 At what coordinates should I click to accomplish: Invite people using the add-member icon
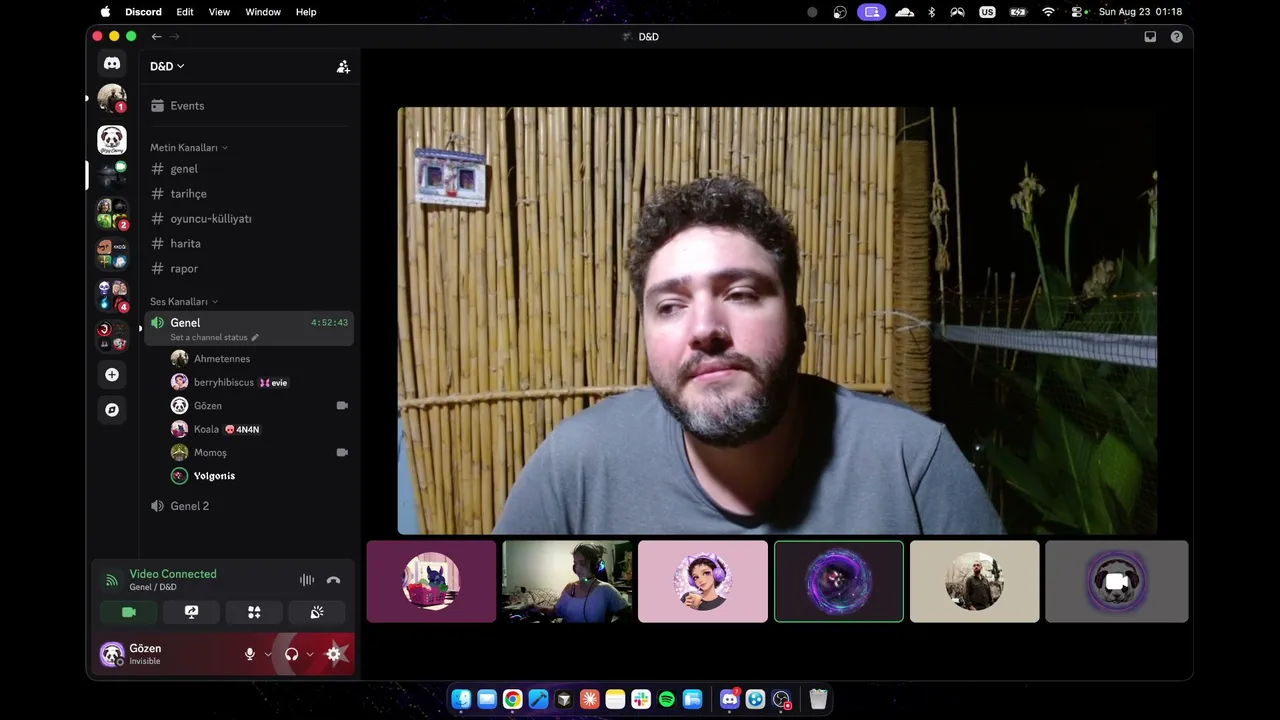343,67
